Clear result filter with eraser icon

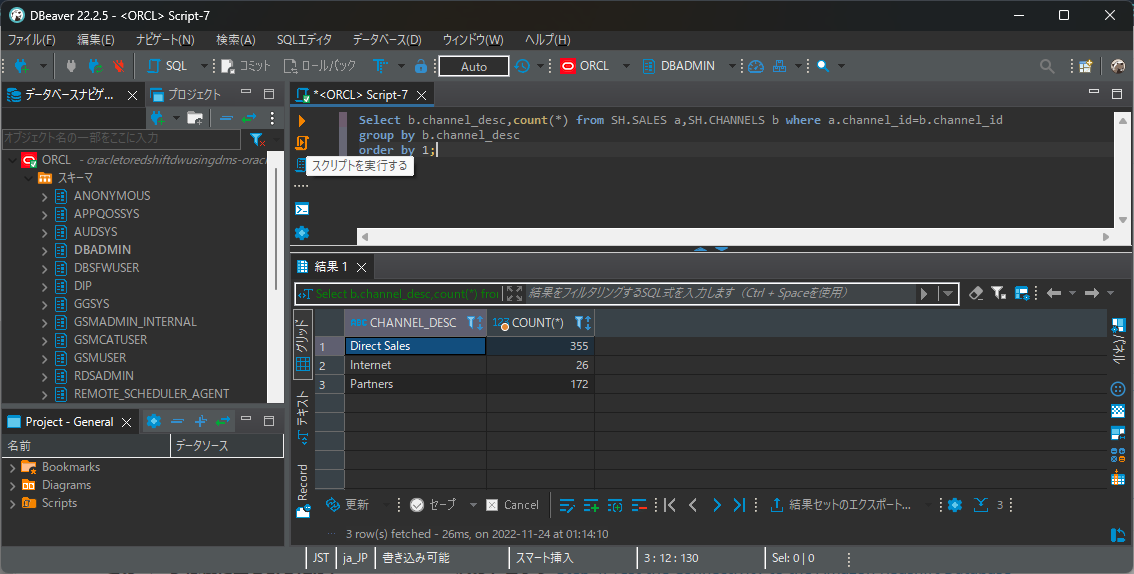point(976,293)
